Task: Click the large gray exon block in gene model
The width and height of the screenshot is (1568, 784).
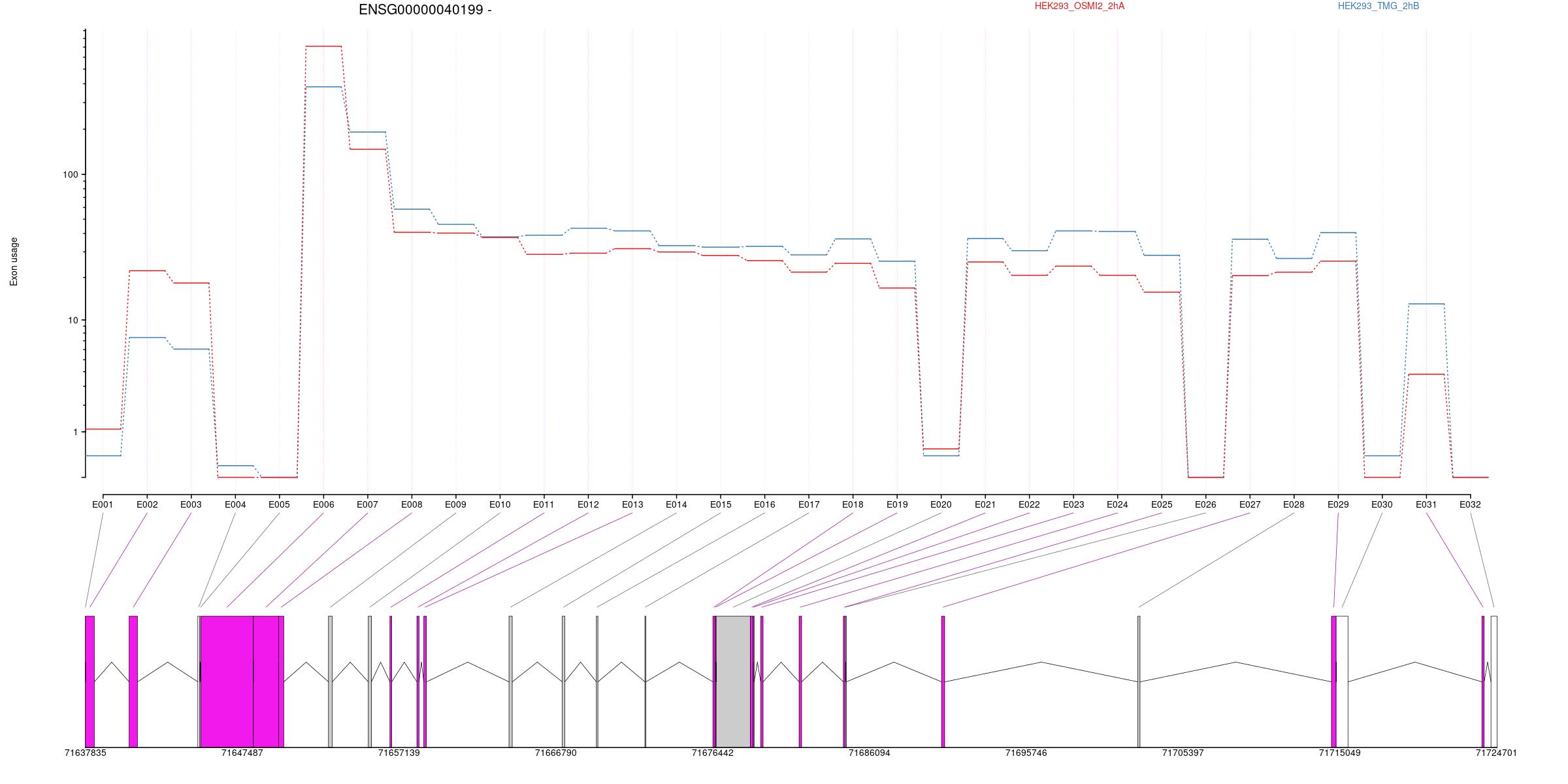Action: 733,681
